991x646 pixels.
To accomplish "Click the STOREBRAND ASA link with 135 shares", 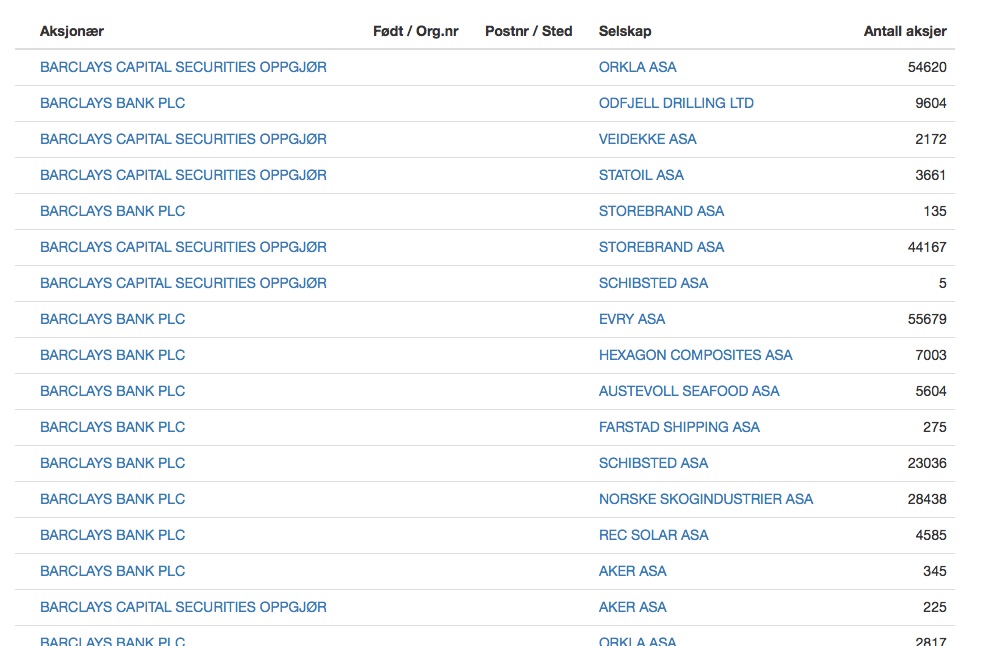I will [x=661, y=211].
